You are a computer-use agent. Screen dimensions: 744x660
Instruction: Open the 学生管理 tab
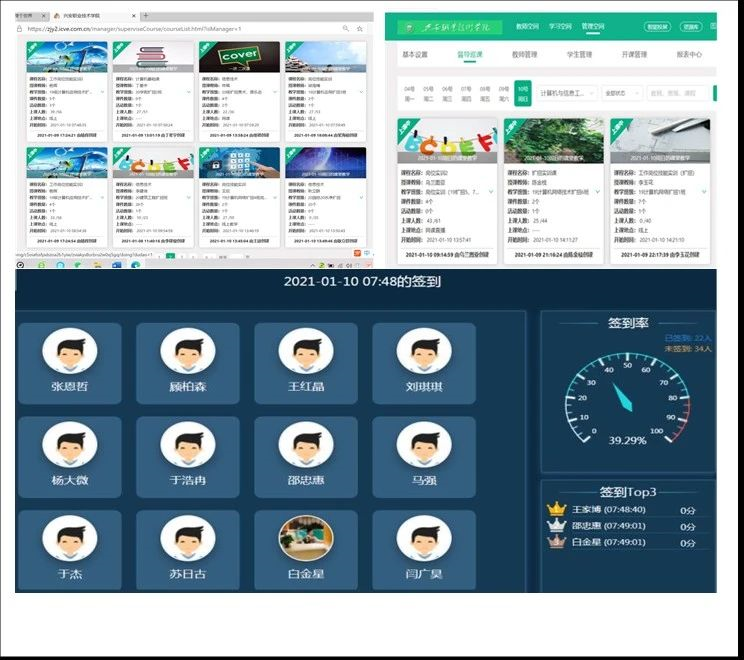(579, 55)
